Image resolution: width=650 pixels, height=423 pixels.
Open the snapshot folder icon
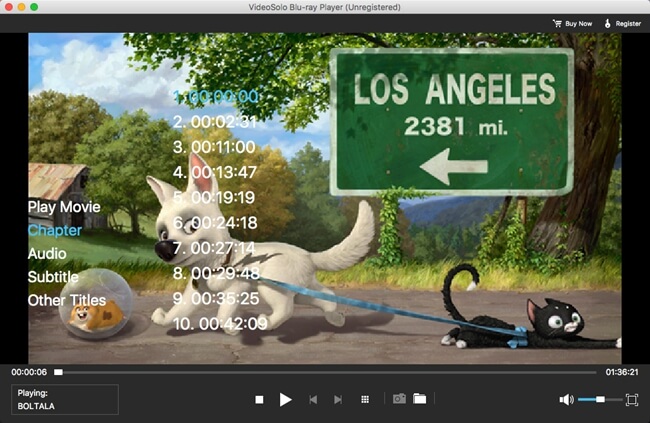click(420, 399)
